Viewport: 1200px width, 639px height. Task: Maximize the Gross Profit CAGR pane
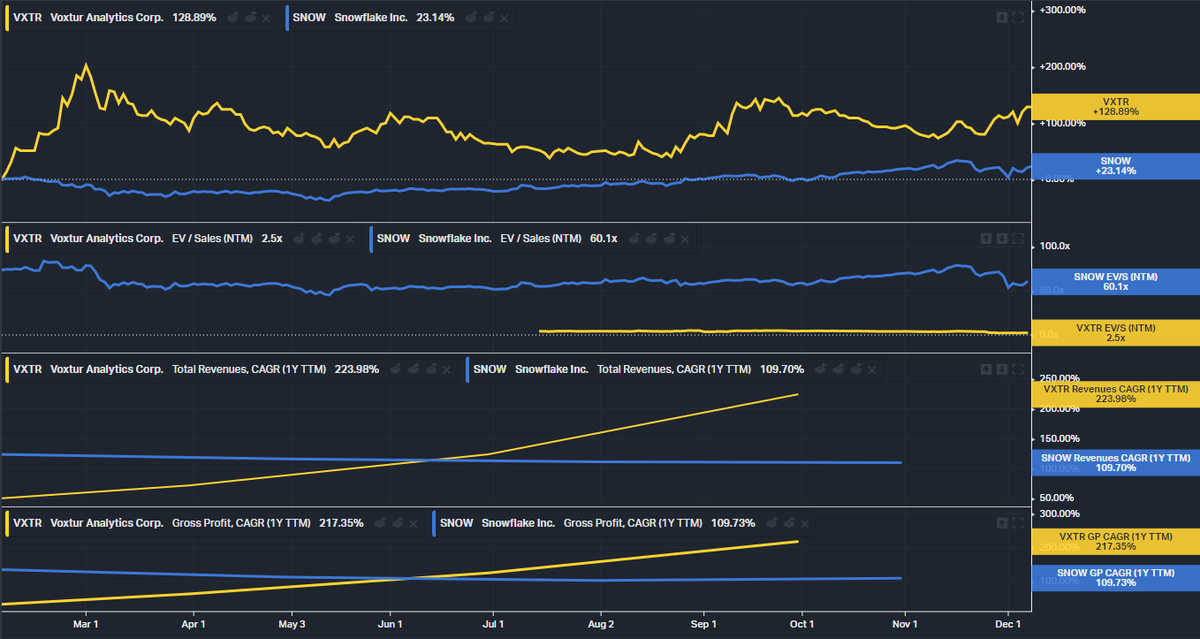click(x=1019, y=523)
